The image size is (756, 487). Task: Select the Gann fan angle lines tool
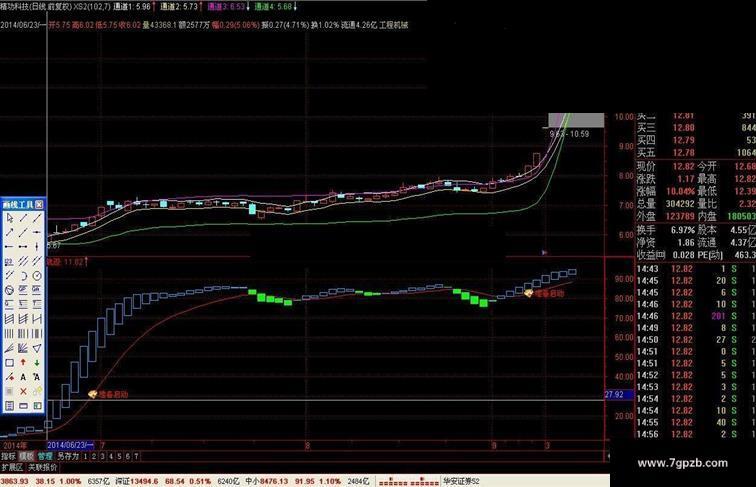(23, 348)
